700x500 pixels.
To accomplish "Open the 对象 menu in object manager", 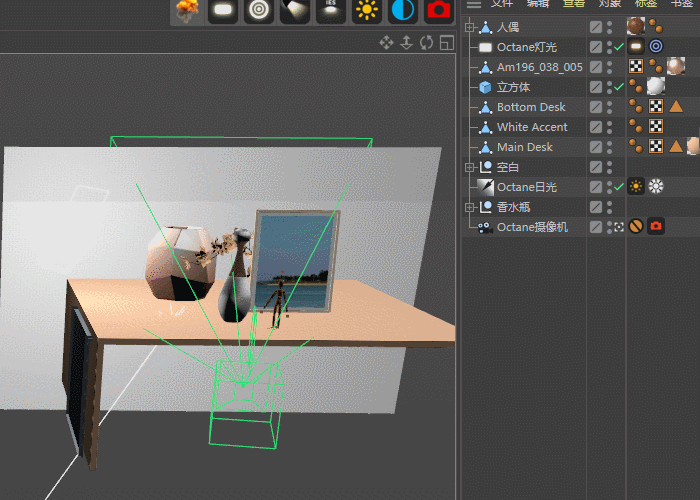I will point(610,4).
